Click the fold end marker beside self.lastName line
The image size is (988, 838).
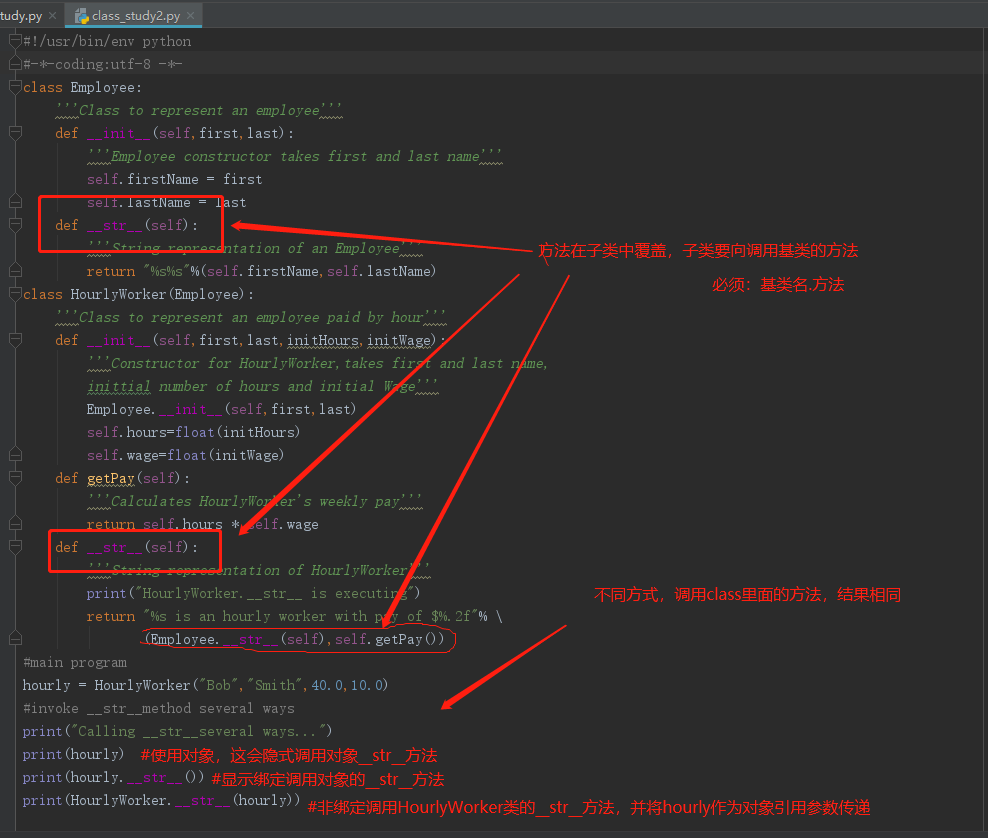16,202
